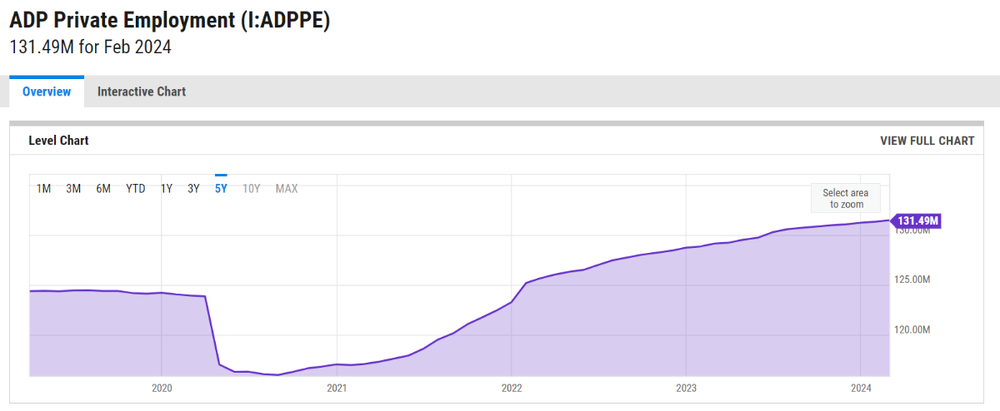This screenshot has height=411, width=1000.
Task: Click the Level Chart heading
Action: pyautogui.click(x=58, y=141)
